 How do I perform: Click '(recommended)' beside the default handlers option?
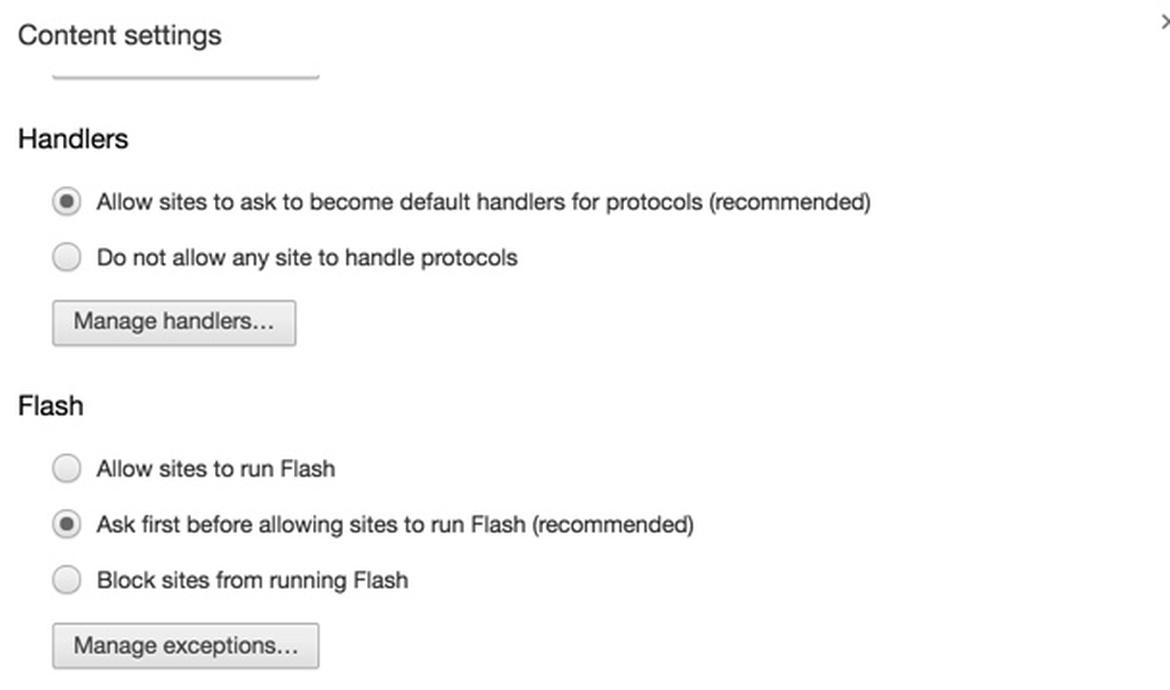coord(789,202)
